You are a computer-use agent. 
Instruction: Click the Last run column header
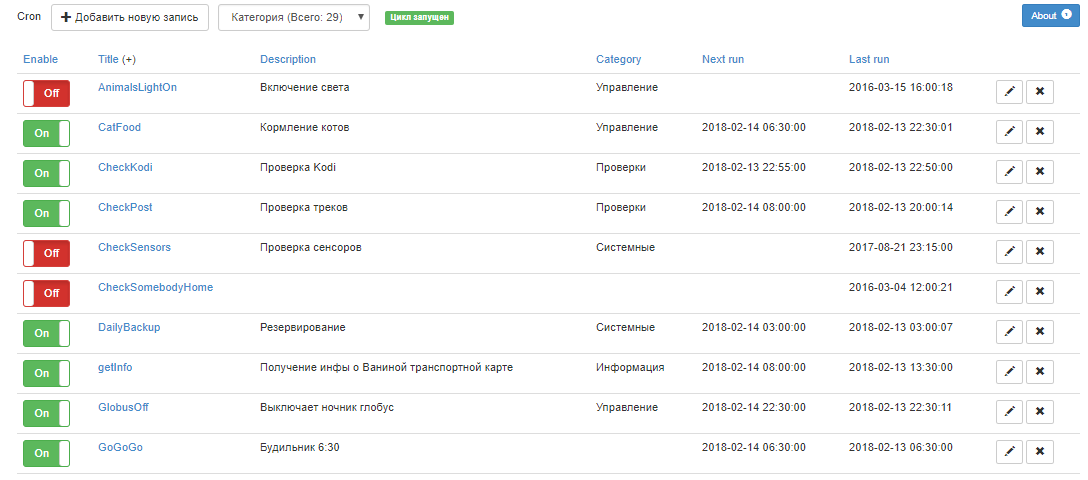click(868, 60)
